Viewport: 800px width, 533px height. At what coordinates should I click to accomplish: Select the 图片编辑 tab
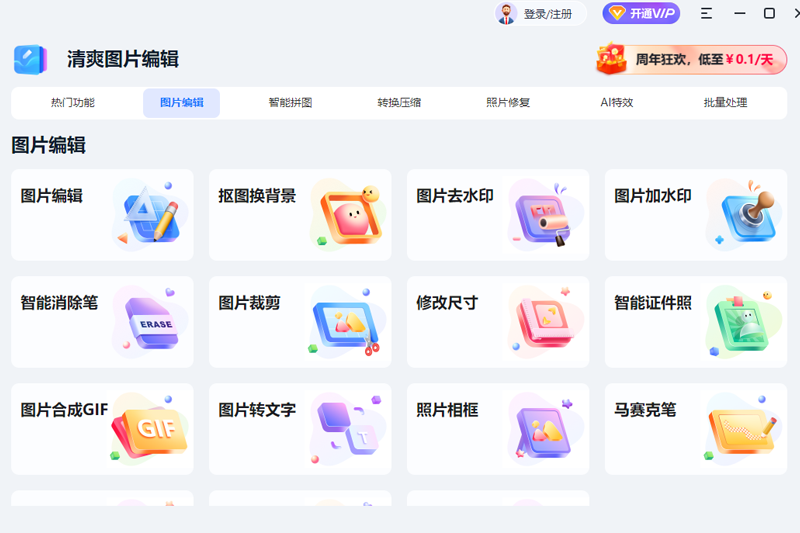tap(182, 103)
